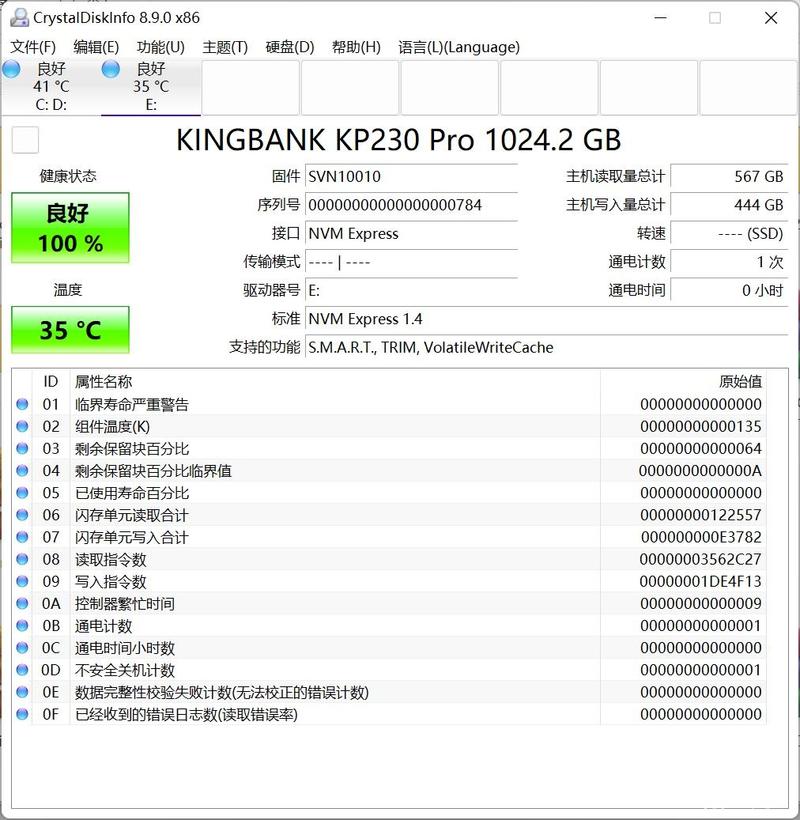This screenshot has width=800, height=820.
Task: Click status dot for attribute 01 临界寿命严重警告
Action: [x=22, y=404]
